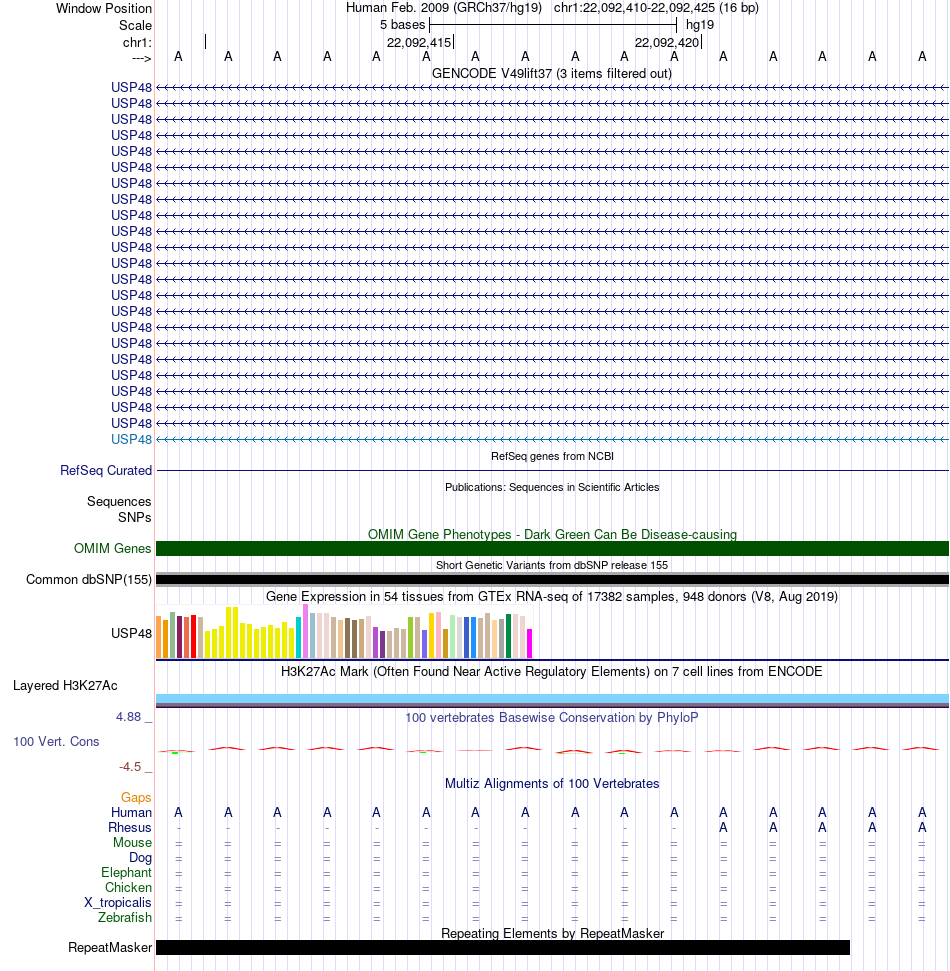Click the 'RefSeq genes from NCBI' track title
The width and height of the screenshot is (950, 971).
click(x=552, y=456)
